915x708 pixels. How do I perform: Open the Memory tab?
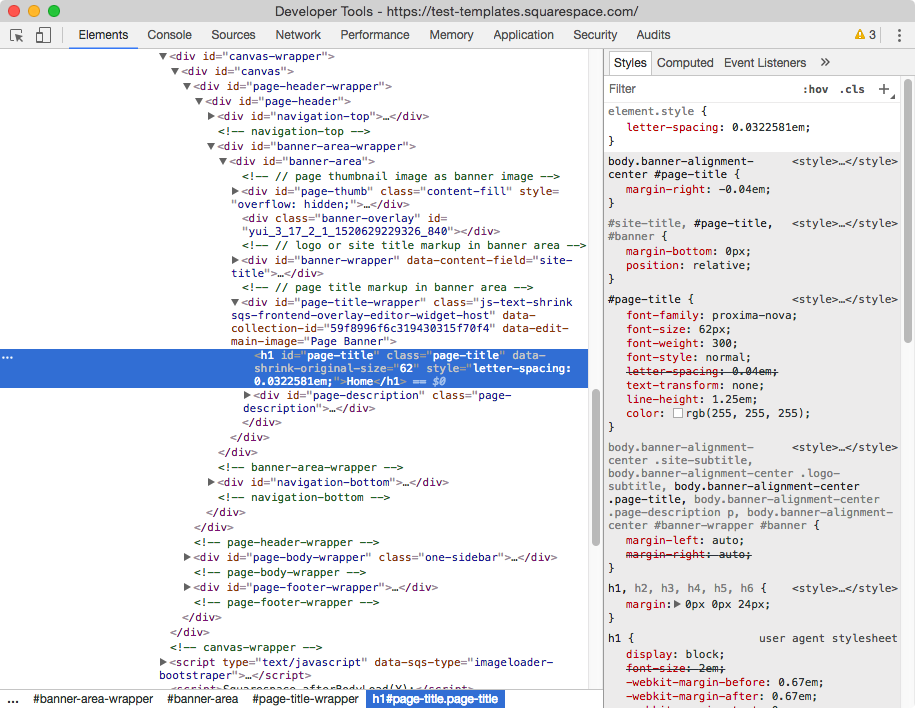pyautogui.click(x=451, y=35)
